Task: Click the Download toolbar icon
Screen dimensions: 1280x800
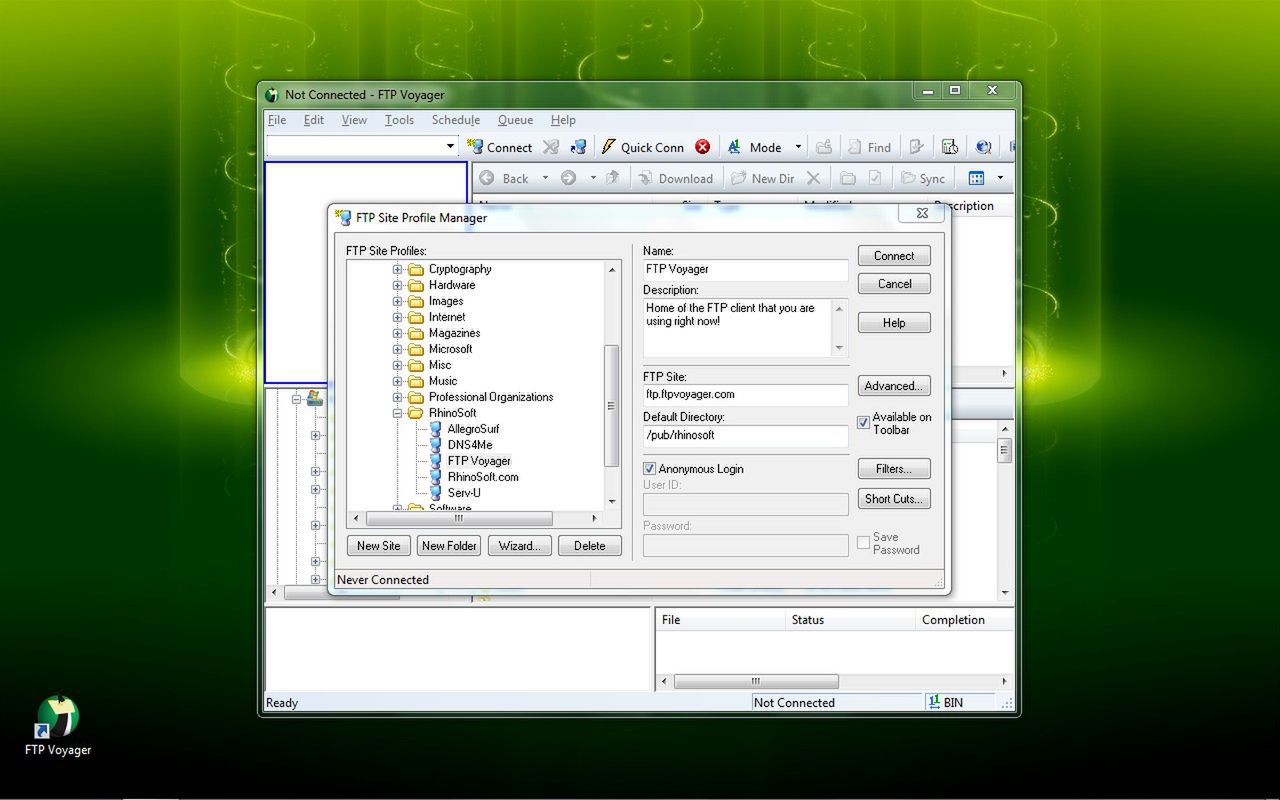Action: (644, 178)
